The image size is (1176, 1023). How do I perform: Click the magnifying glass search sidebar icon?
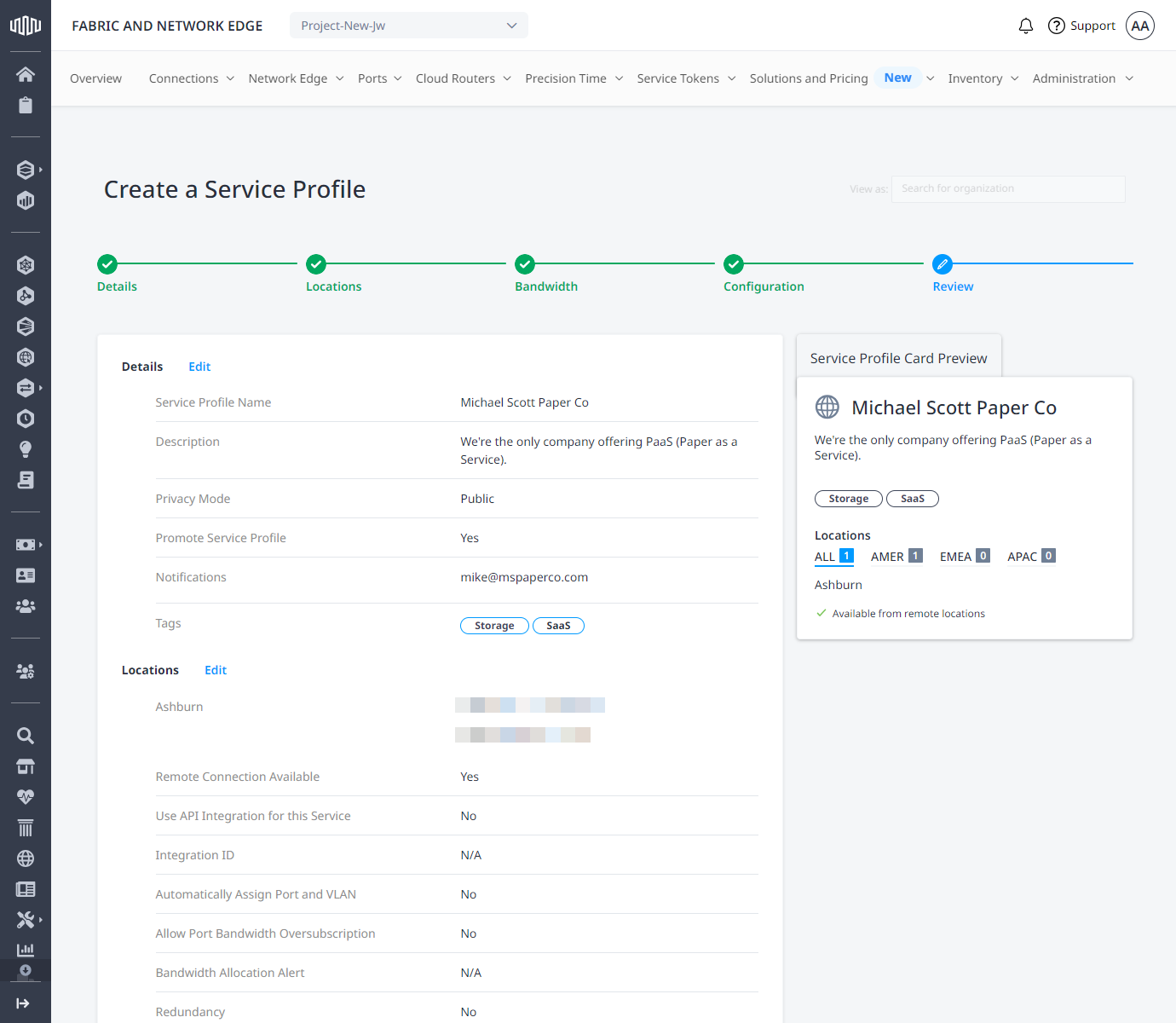point(26,736)
